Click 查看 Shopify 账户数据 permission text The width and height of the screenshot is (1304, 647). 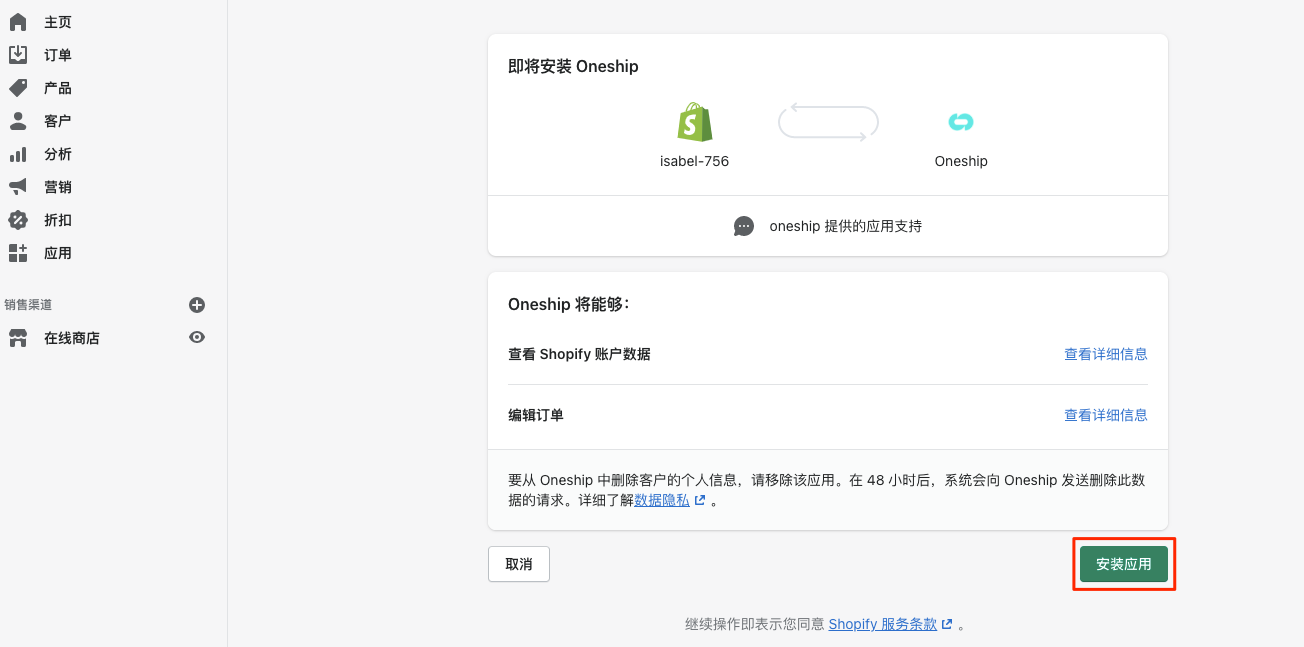(580, 354)
